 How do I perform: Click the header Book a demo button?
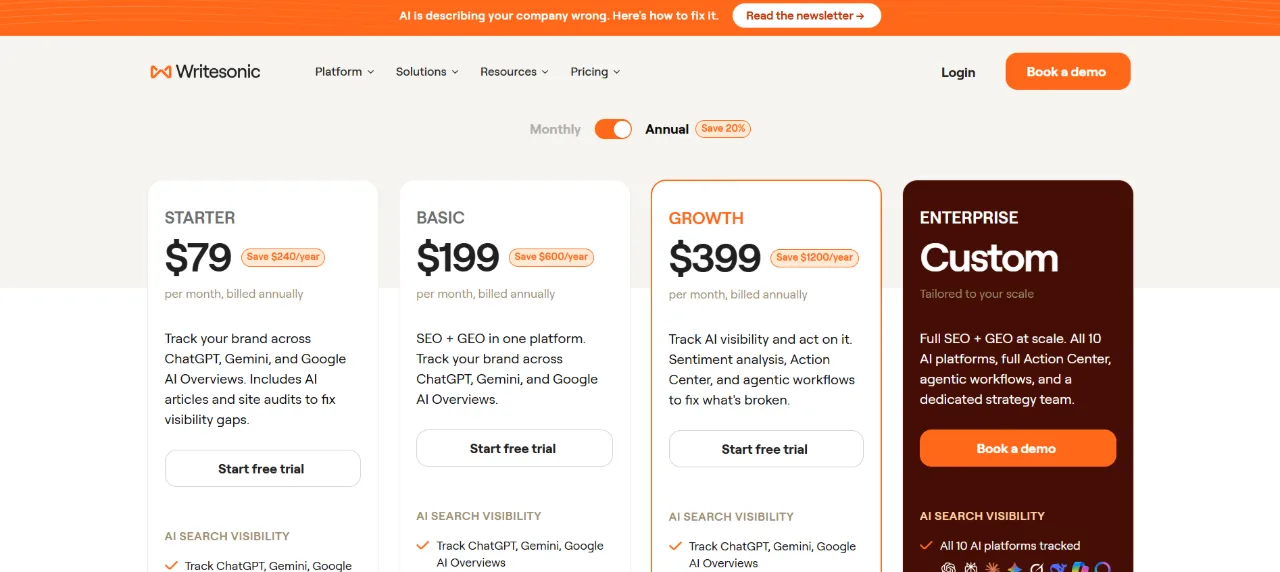click(x=1068, y=72)
